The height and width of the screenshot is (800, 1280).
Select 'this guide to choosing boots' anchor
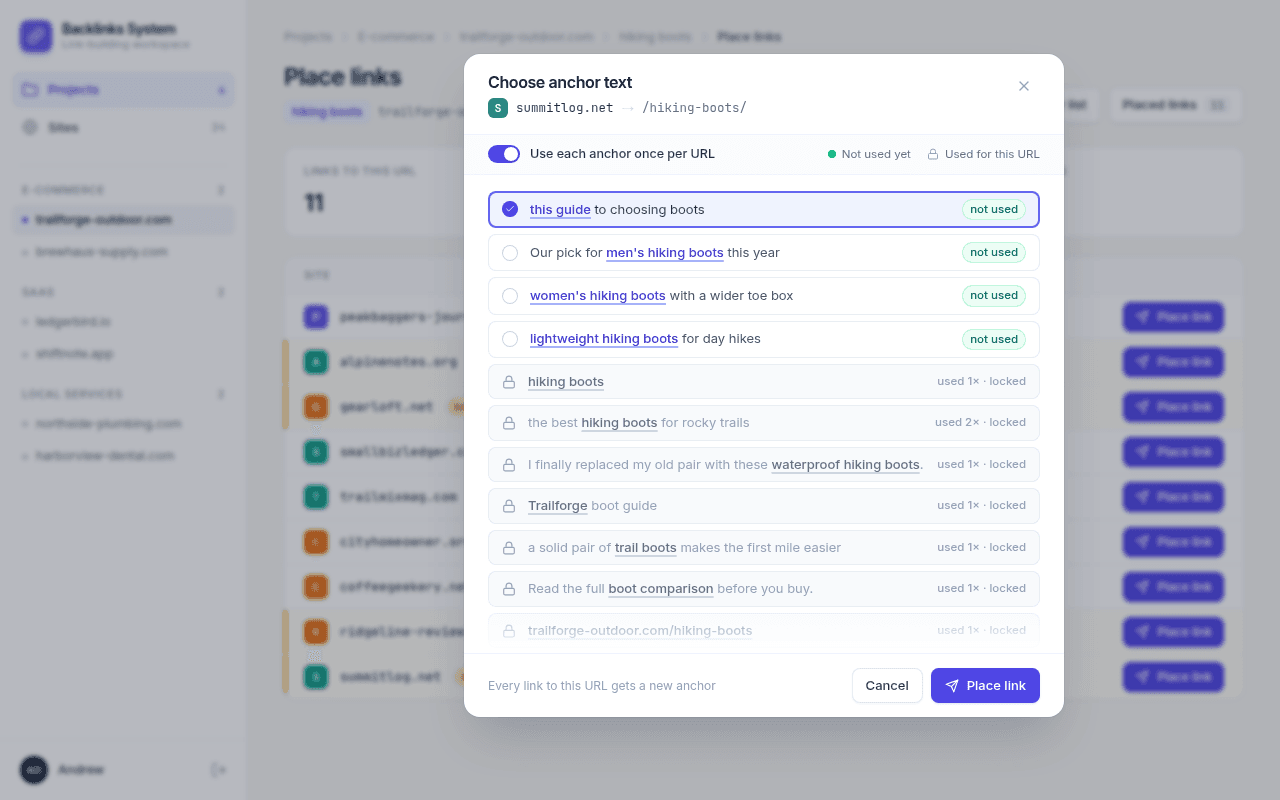pyautogui.click(x=764, y=210)
